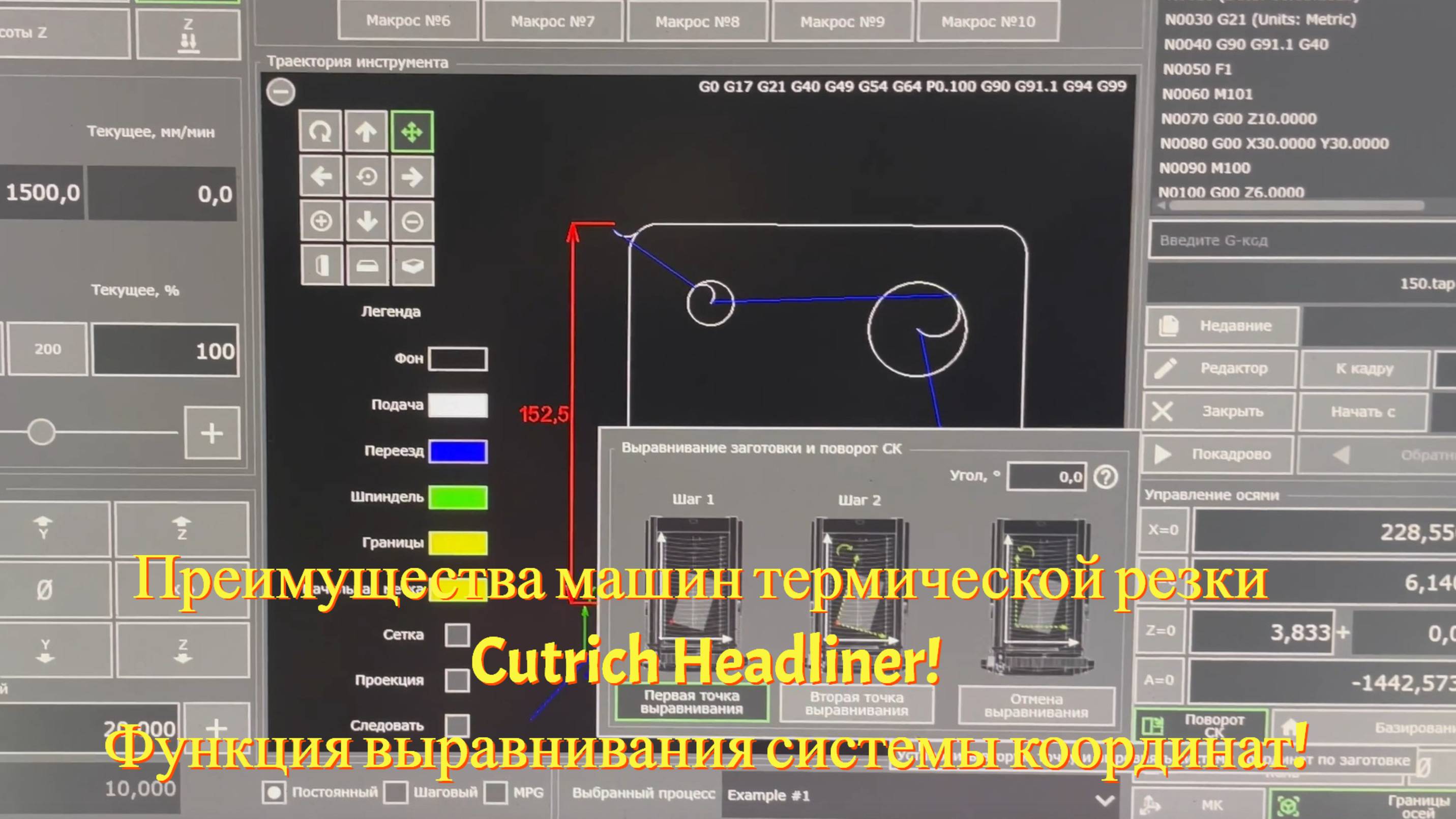The height and width of the screenshot is (819, 1456).
Task: Open help question mark next to angle field
Action: click(1105, 477)
